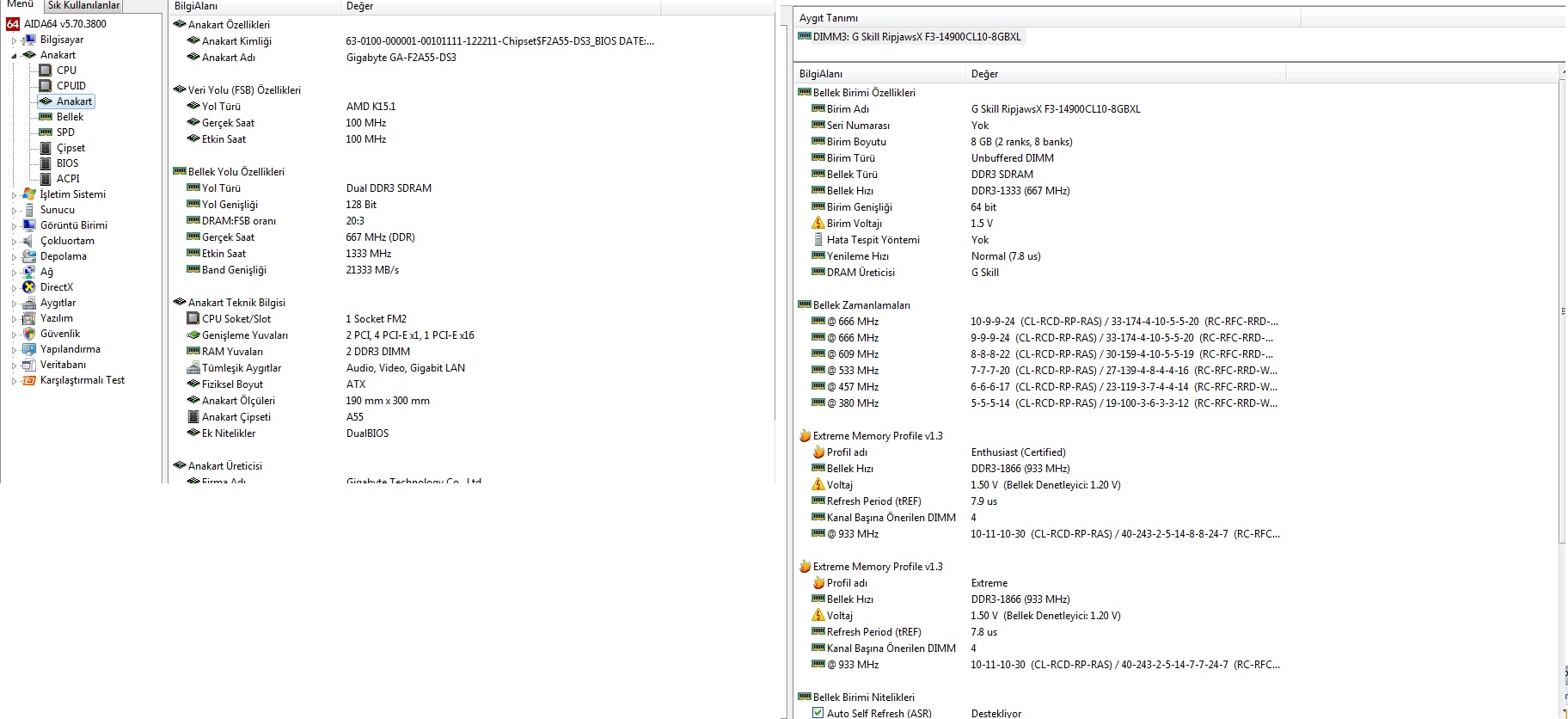The height and width of the screenshot is (719, 1568).
Task: Open the CPUID item under Anakart
Action: click(70, 86)
